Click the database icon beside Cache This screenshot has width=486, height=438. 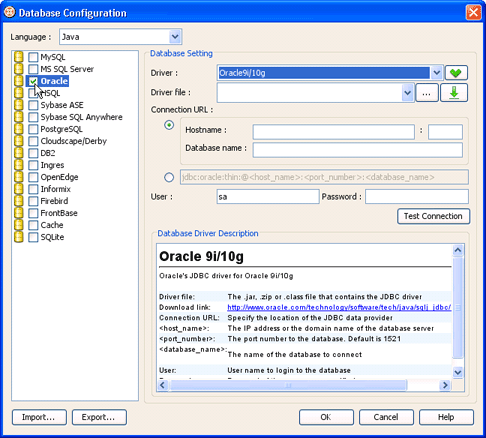pos(19,225)
